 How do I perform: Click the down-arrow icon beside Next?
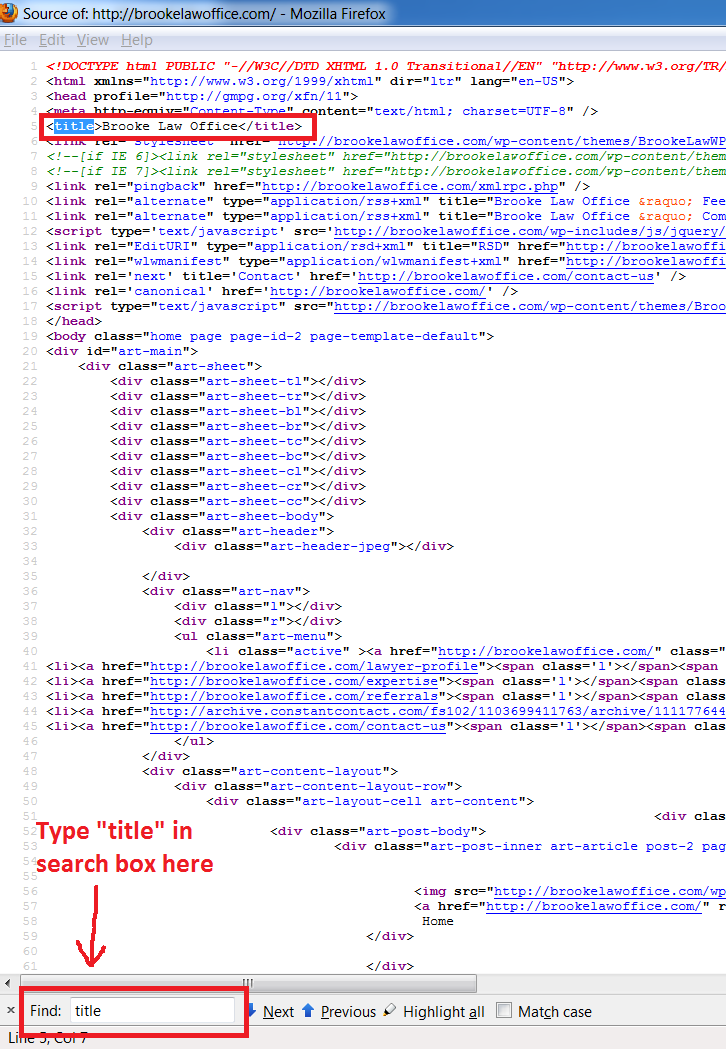252,1010
